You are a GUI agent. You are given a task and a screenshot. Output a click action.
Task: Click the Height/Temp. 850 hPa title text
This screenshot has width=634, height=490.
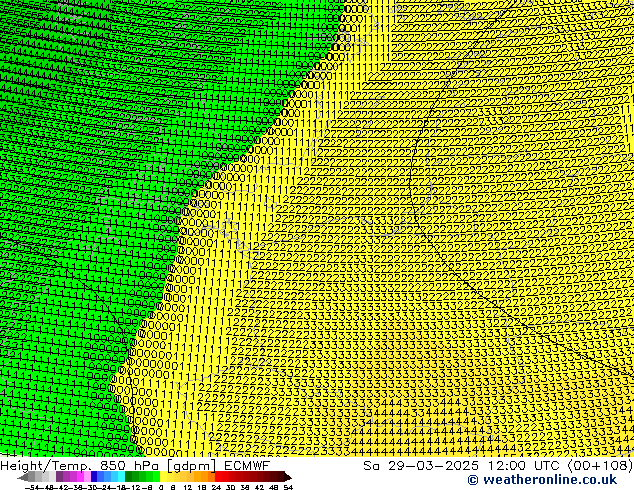pos(82,465)
